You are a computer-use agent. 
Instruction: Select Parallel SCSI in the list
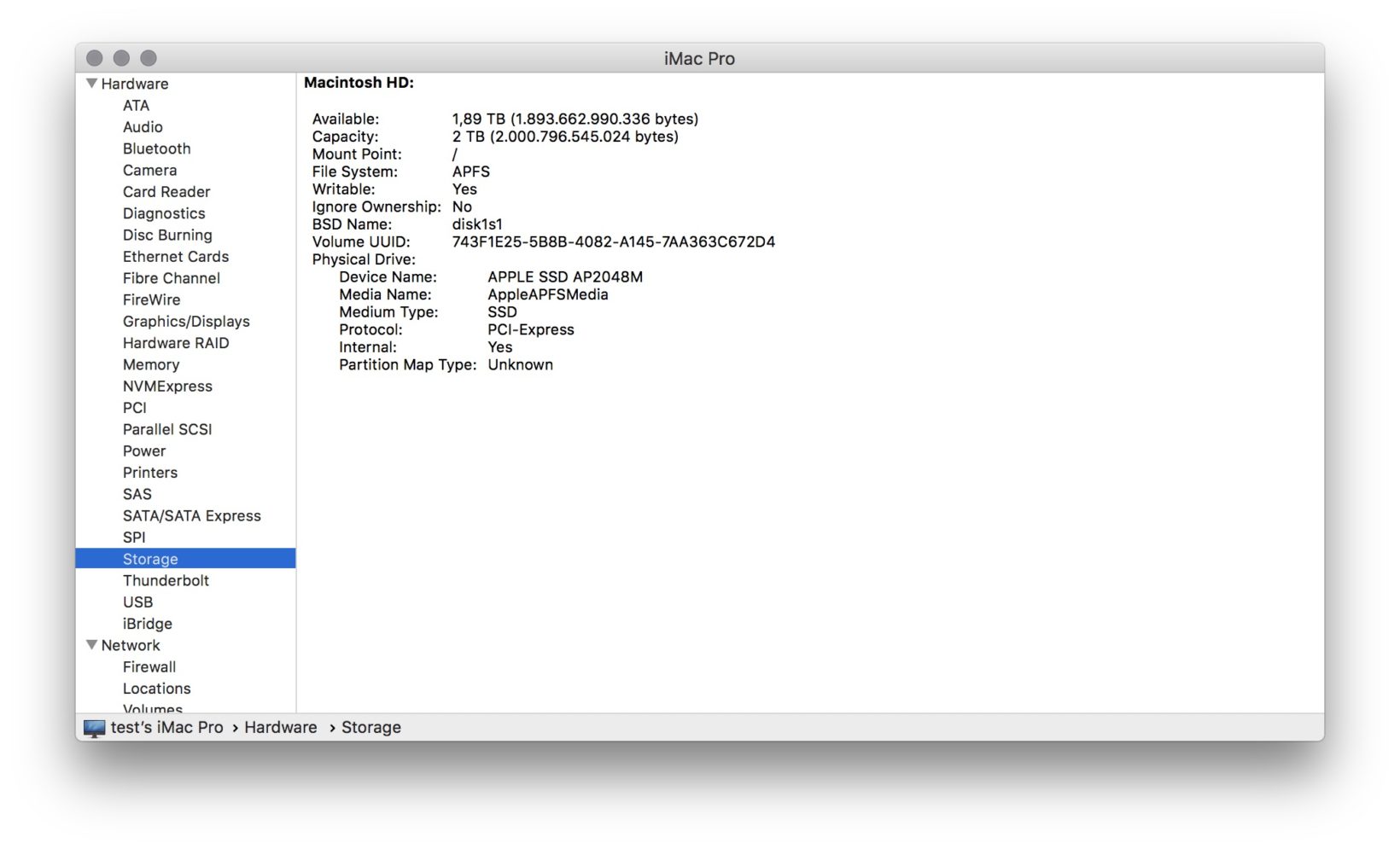[167, 429]
